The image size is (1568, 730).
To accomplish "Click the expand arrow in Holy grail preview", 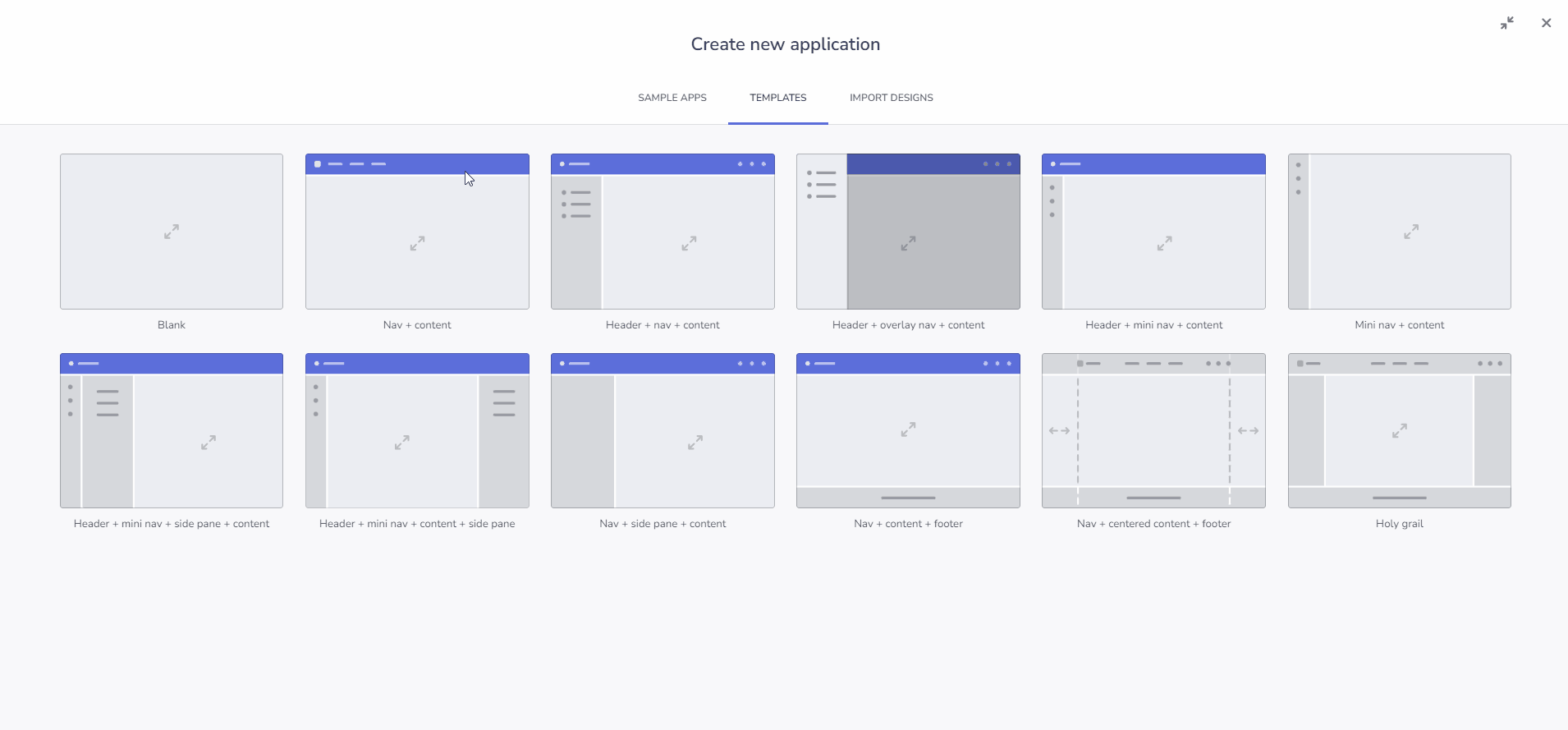I will coord(1399,430).
